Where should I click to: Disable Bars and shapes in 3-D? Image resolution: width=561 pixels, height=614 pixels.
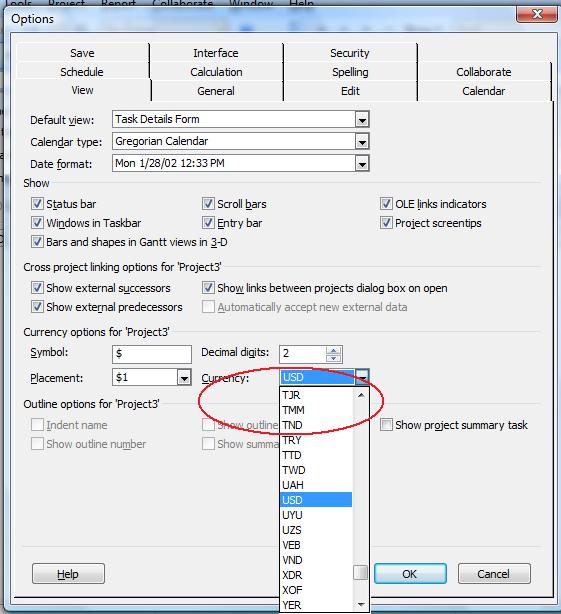[37, 242]
